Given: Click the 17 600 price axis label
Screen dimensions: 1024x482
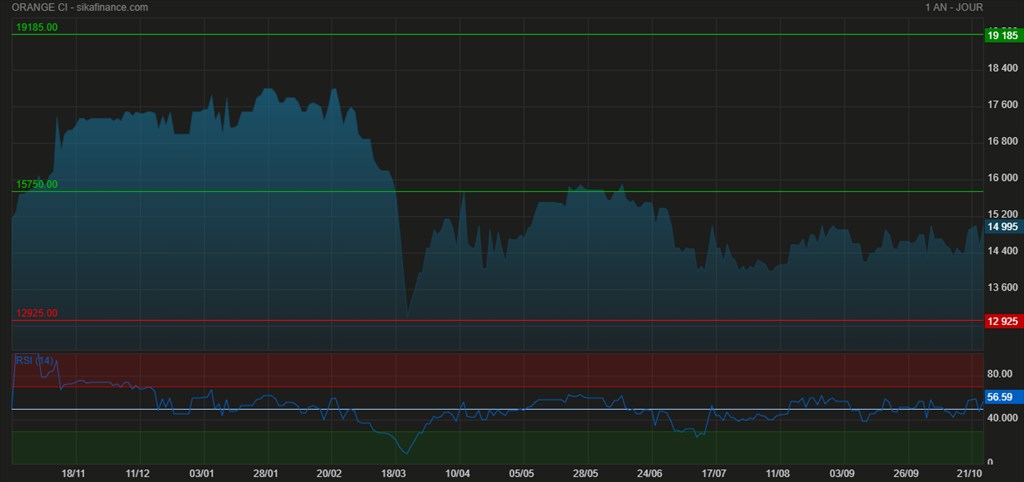Looking at the screenshot, I should point(1001,105).
